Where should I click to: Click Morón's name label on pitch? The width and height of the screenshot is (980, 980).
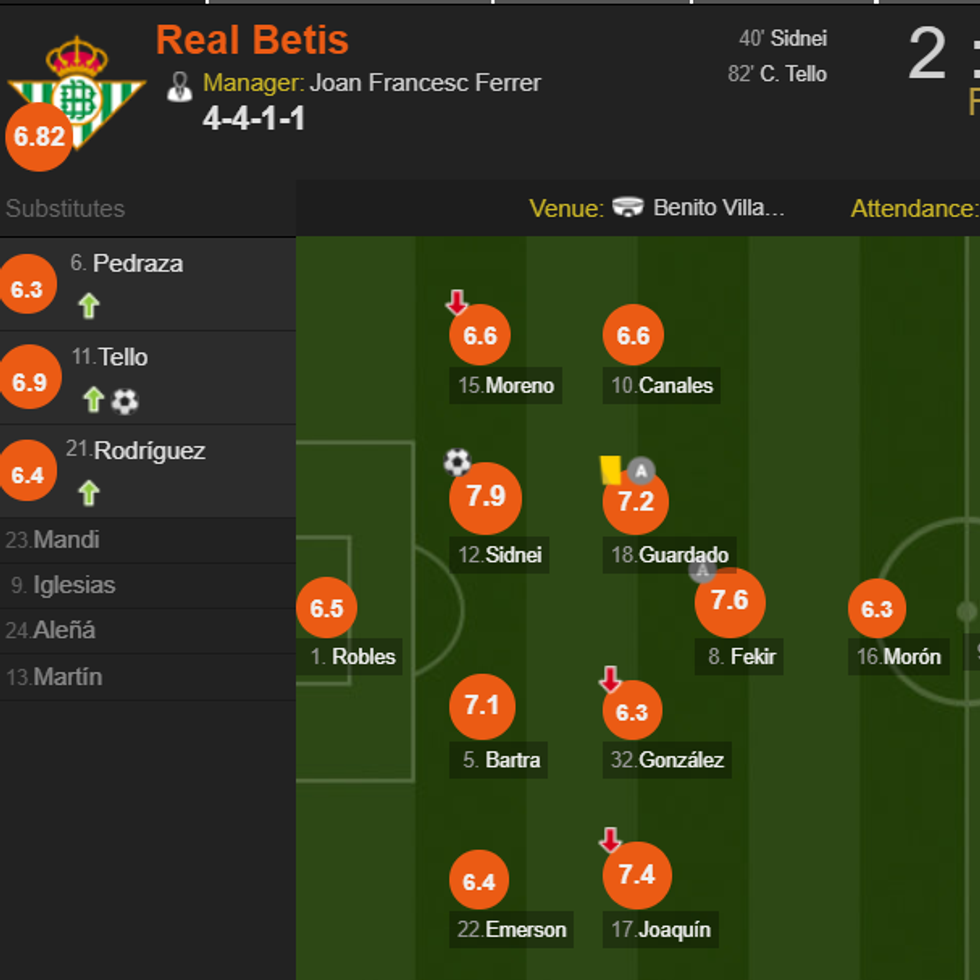(911, 657)
